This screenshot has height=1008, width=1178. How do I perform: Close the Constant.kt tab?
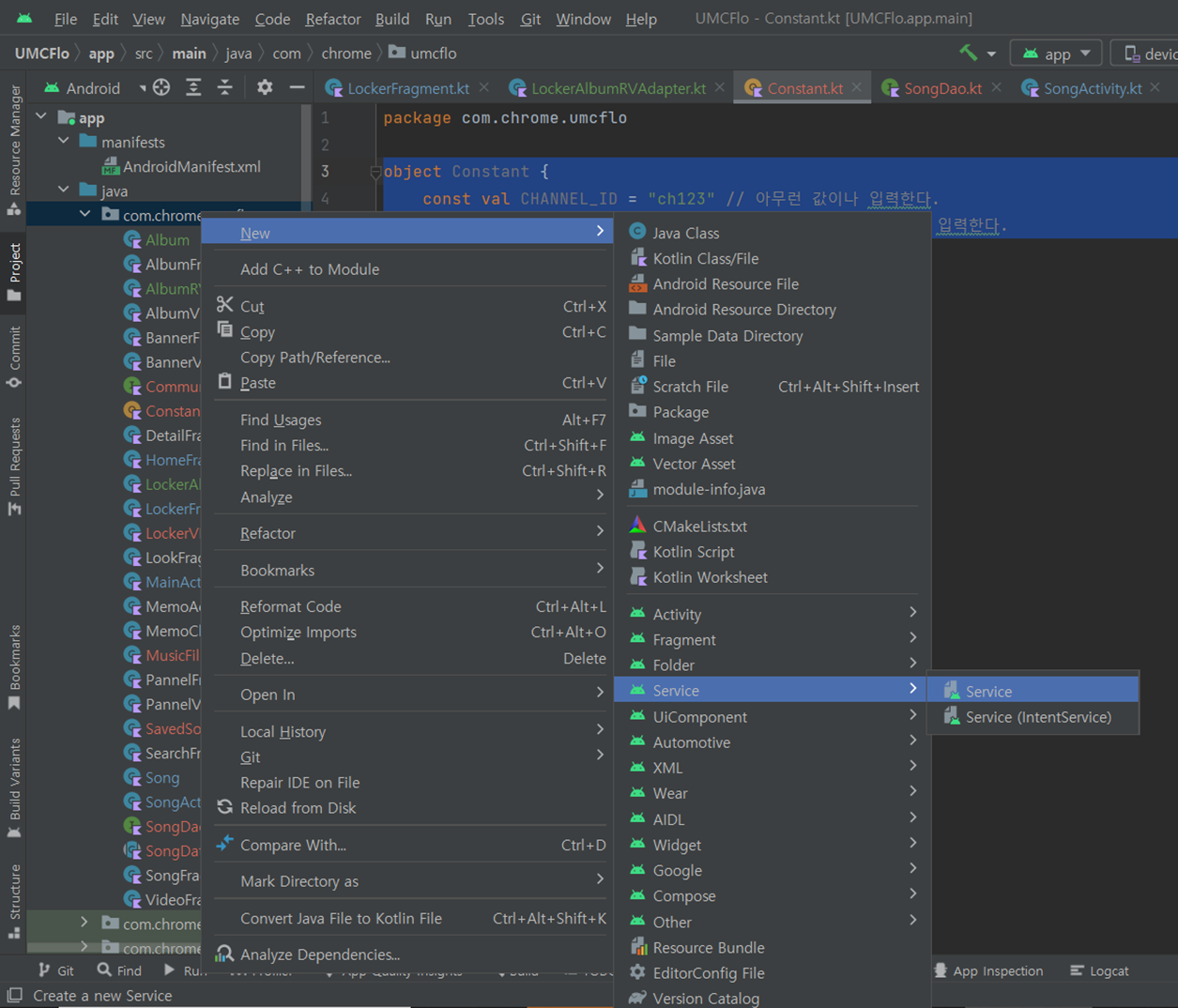coord(857,87)
